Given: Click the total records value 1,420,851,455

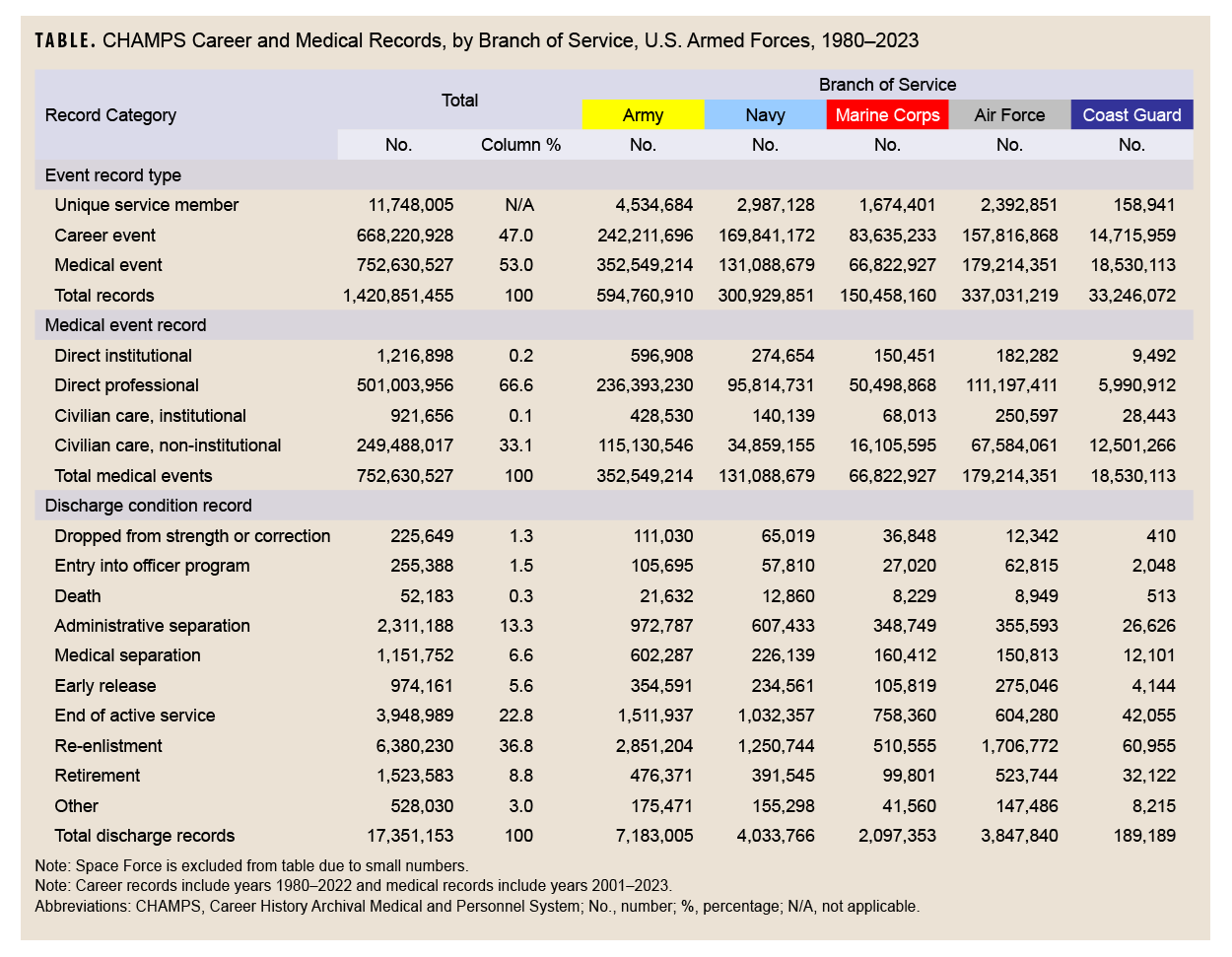Looking at the screenshot, I should tap(398, 296).
